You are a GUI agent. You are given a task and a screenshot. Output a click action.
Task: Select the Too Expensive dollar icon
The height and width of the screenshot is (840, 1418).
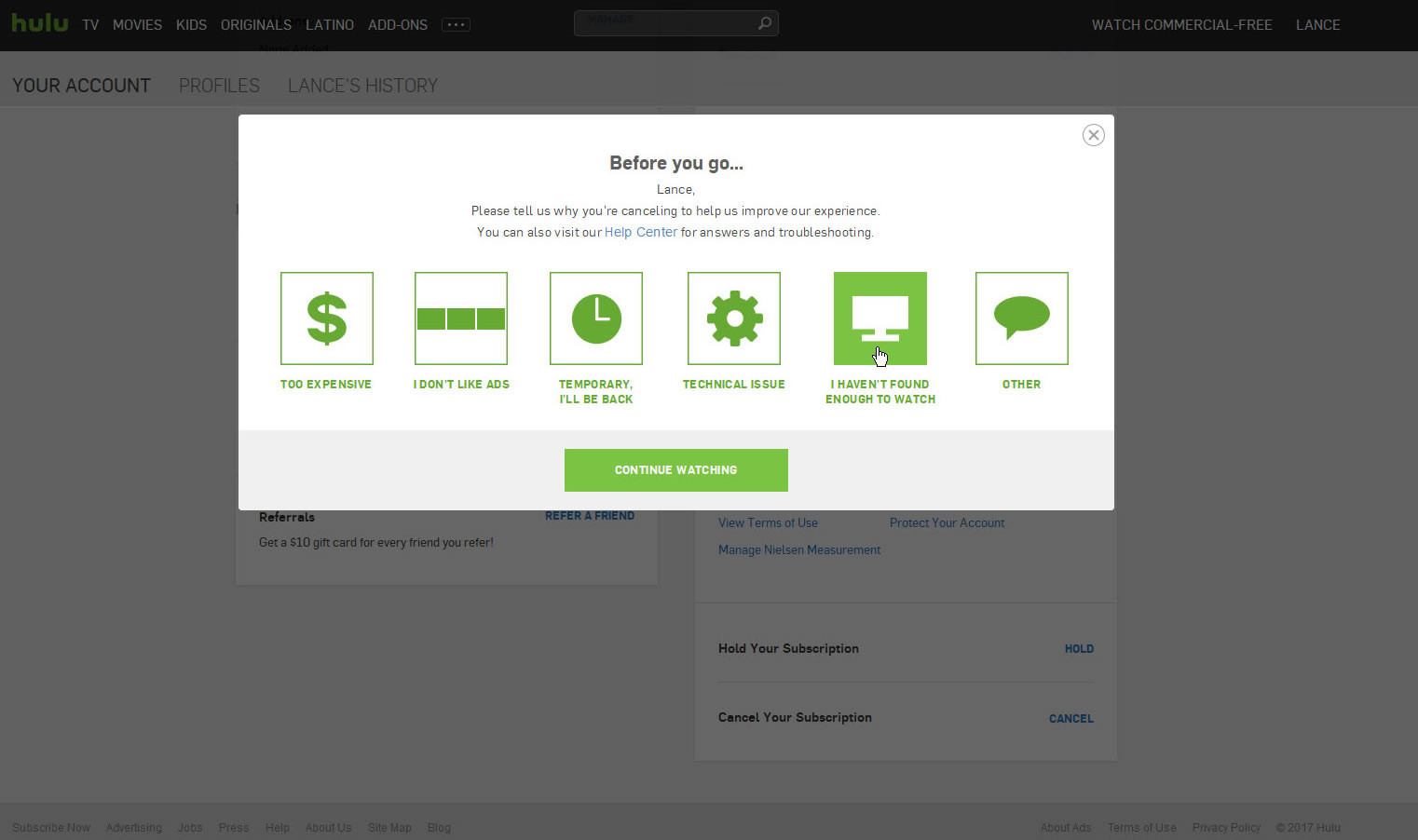coord(326,318)
